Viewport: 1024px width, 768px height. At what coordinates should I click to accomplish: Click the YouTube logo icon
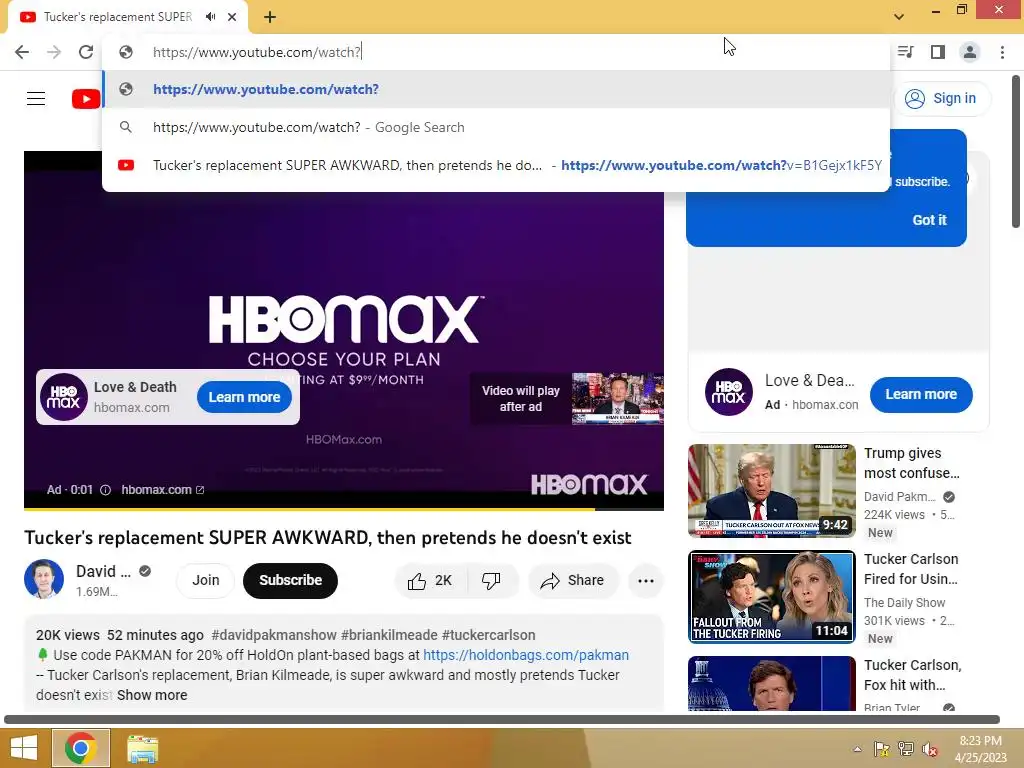[86, 99]
